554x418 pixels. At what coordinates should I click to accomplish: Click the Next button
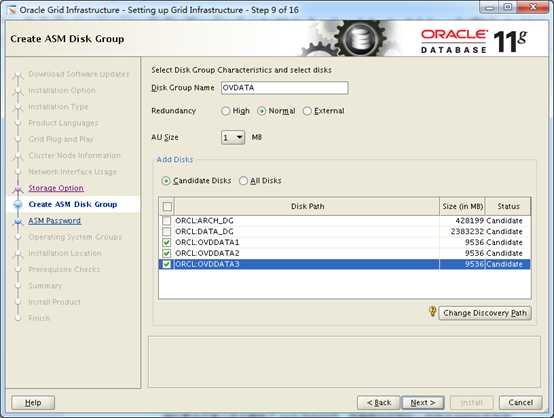tap(423, 403)
